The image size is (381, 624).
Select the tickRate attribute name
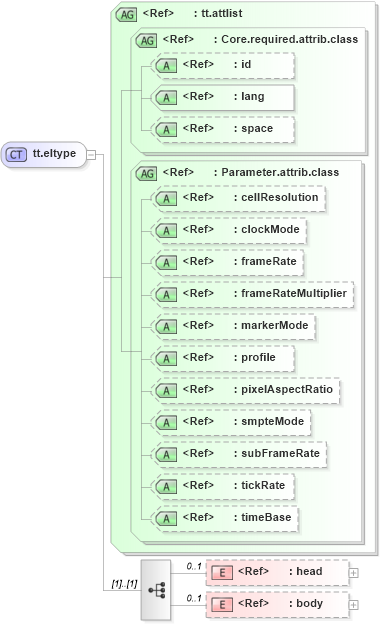click(263, 486)
